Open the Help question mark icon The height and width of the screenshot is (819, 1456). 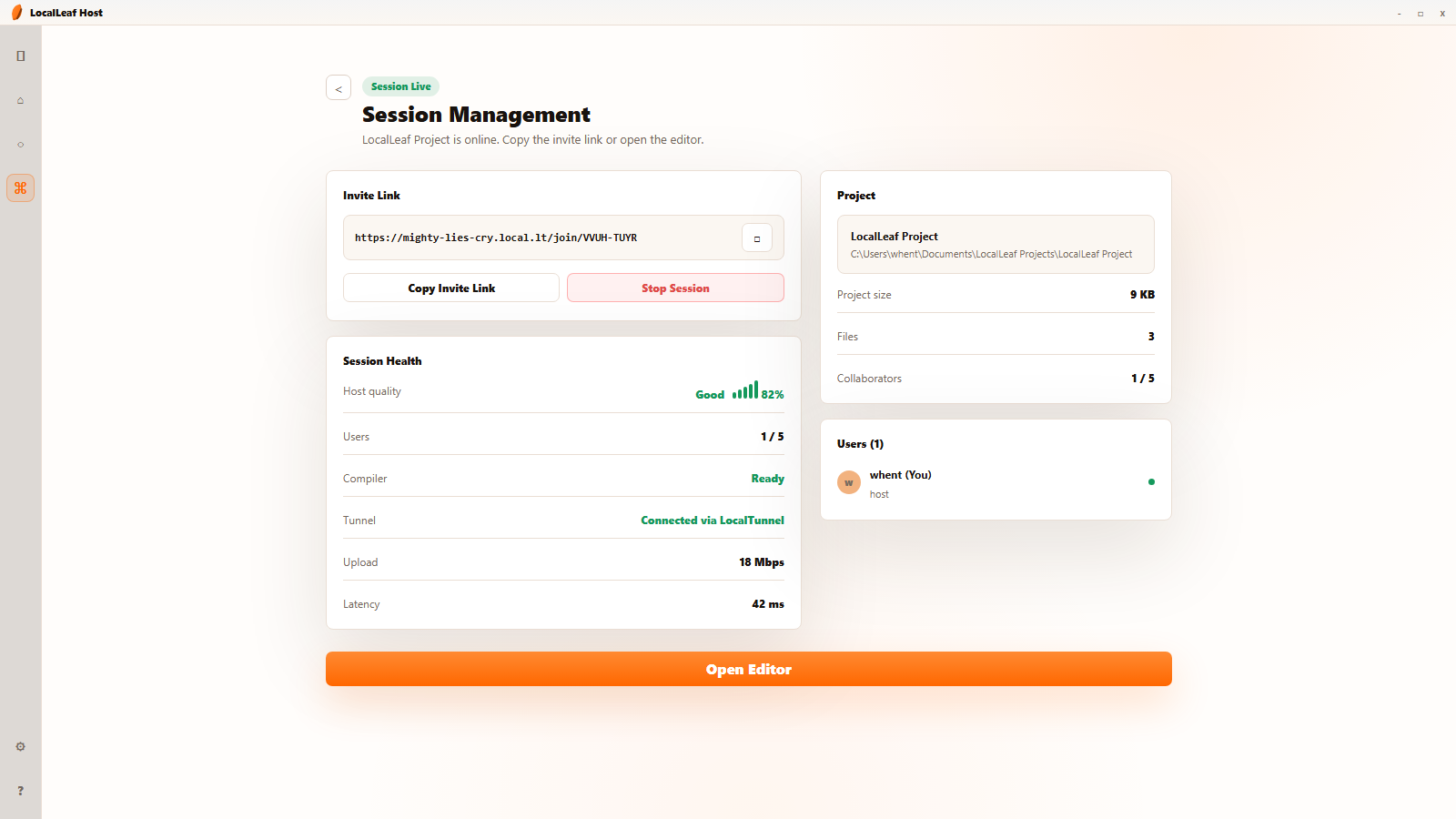pos(20,791)
